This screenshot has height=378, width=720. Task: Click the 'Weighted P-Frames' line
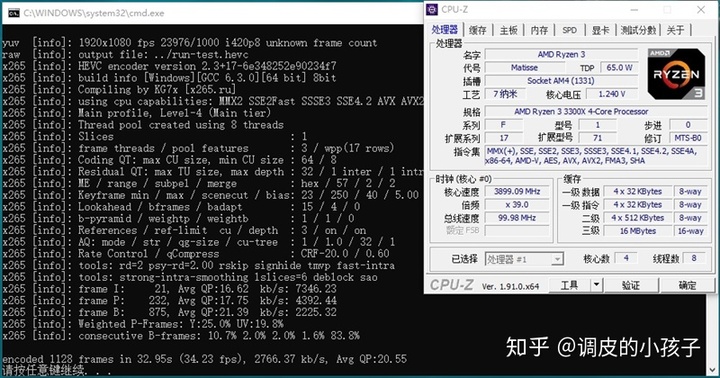tap(143, 324)
